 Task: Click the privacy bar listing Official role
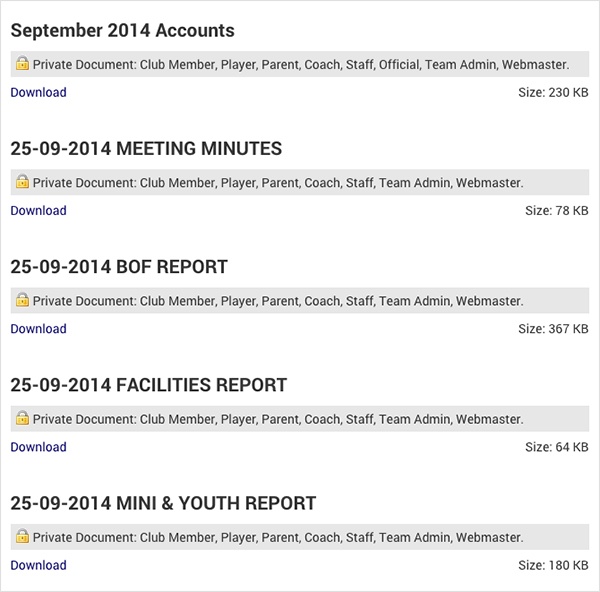[x=300, y=64]
